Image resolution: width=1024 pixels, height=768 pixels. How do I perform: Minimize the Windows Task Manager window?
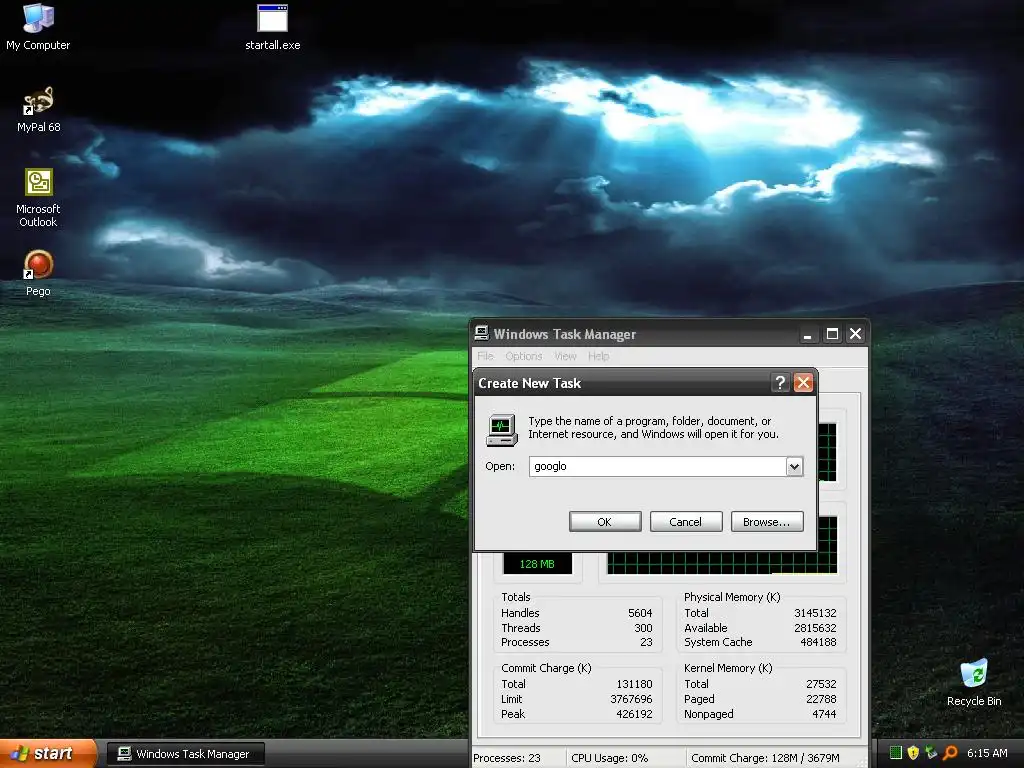(808, 334)
